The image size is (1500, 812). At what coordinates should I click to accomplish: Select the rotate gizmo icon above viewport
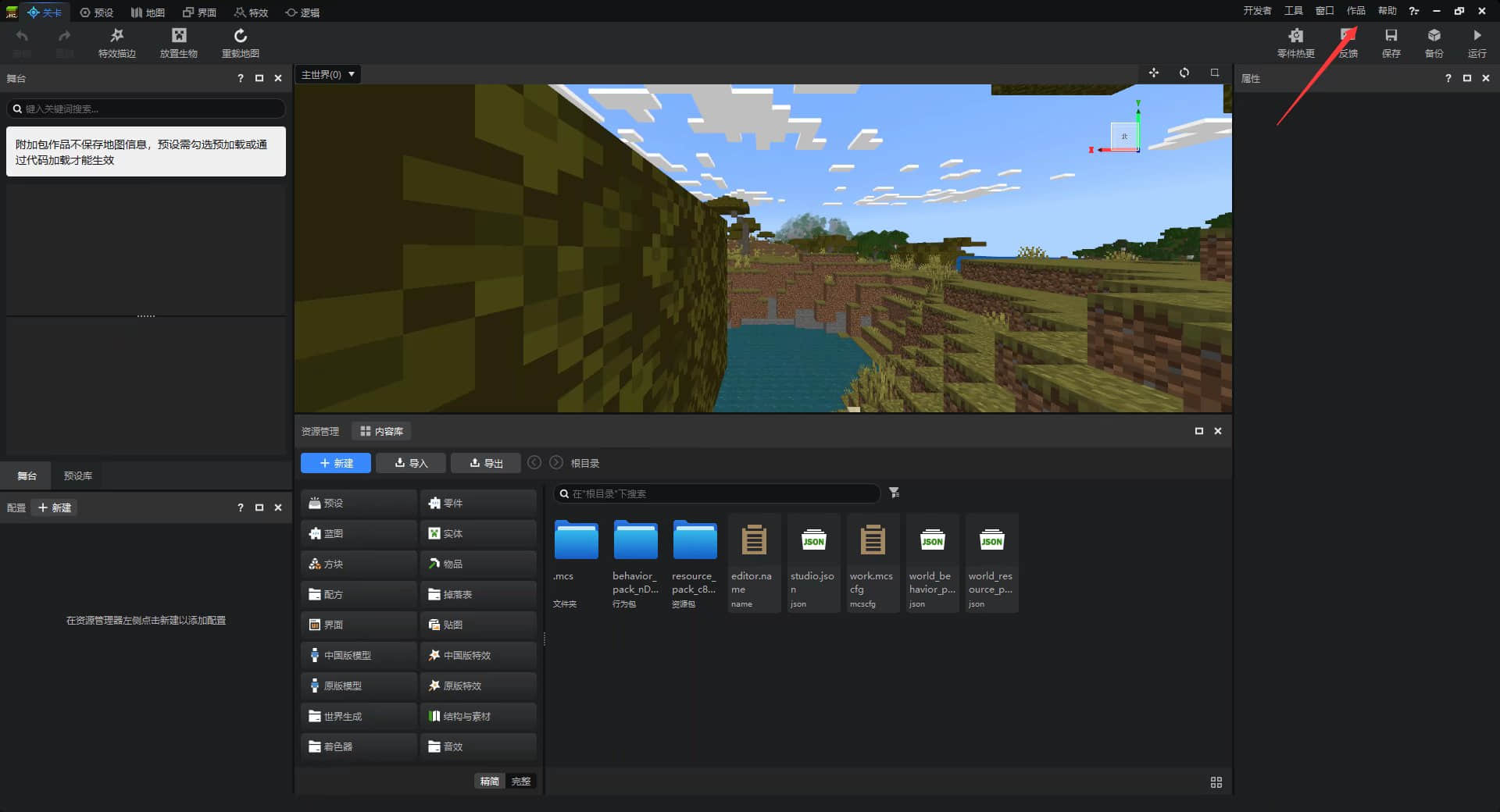(x=1184, y=73)
